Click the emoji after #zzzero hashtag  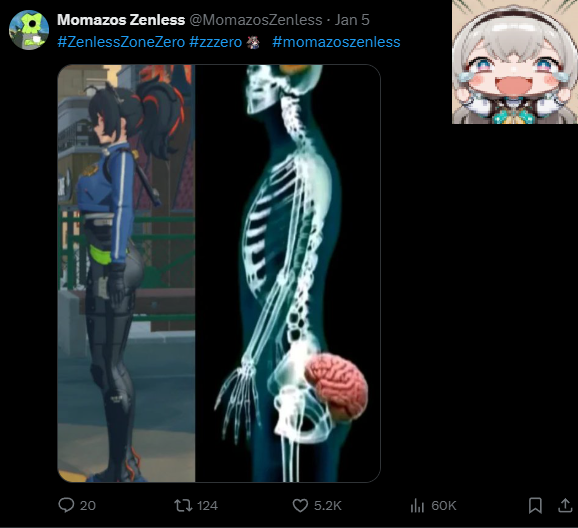pyautogui.click(x=253, y=42)
